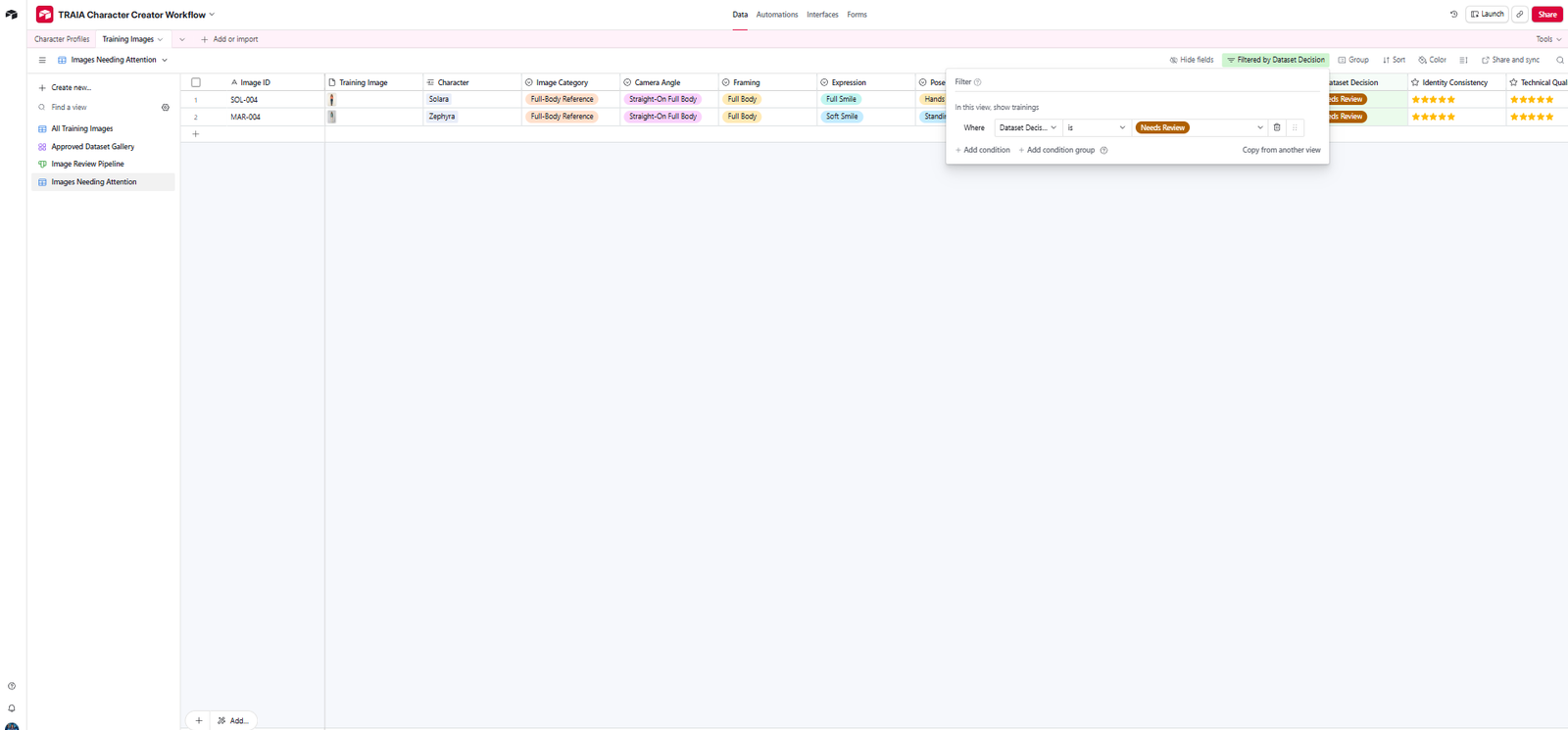Viewport: 1568px width, 730px height.
Task: Click the Find a view search field
Action: (96, 108)
